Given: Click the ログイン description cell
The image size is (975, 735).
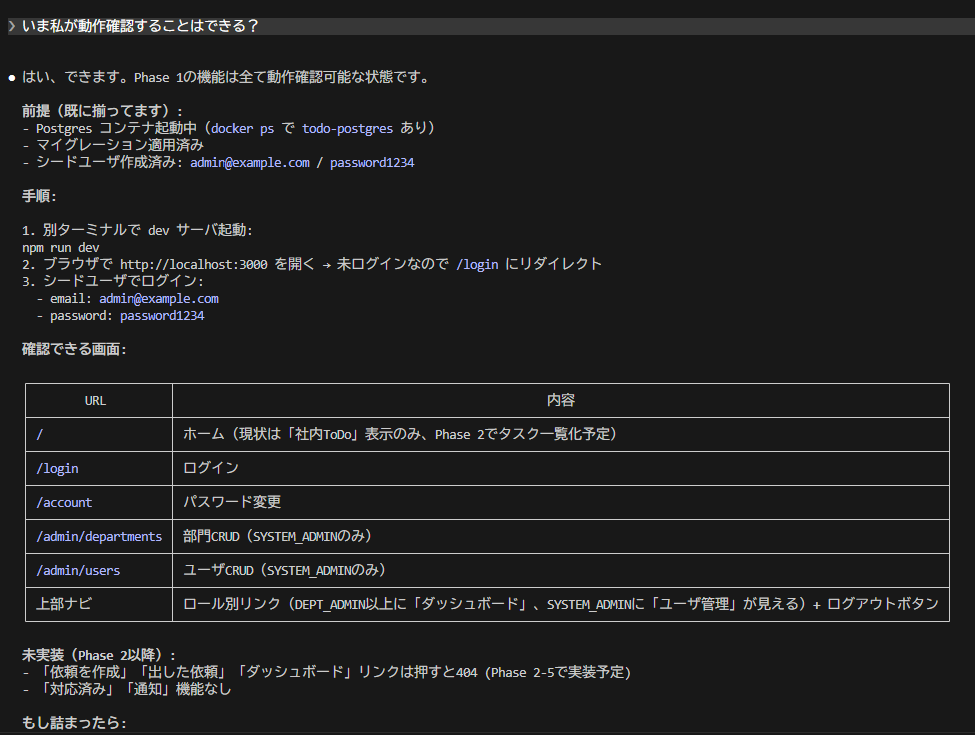Looking at the screenshot, I should pos(561,468).
